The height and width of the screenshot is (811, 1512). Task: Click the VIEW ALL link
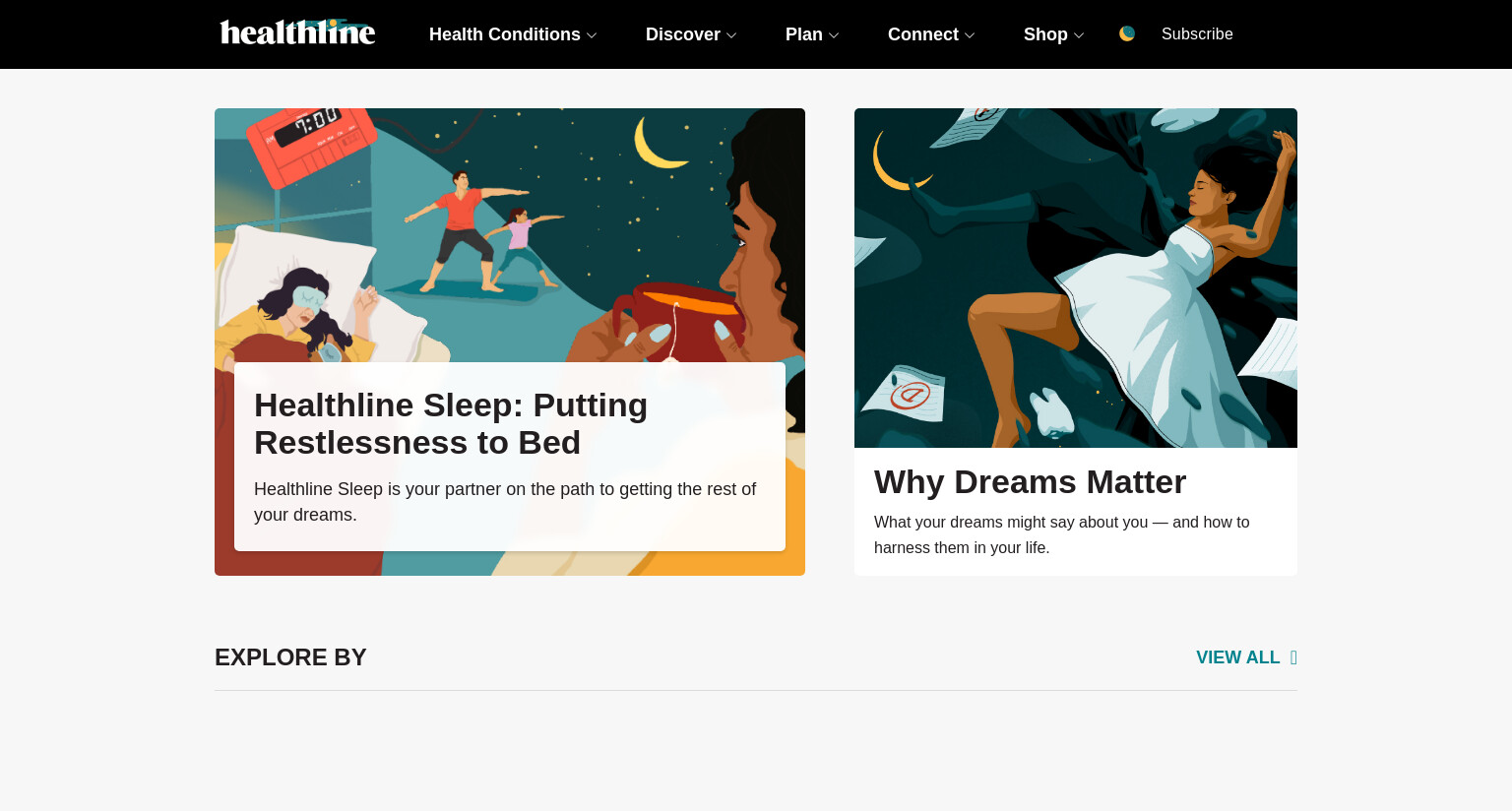point(1237,657)
